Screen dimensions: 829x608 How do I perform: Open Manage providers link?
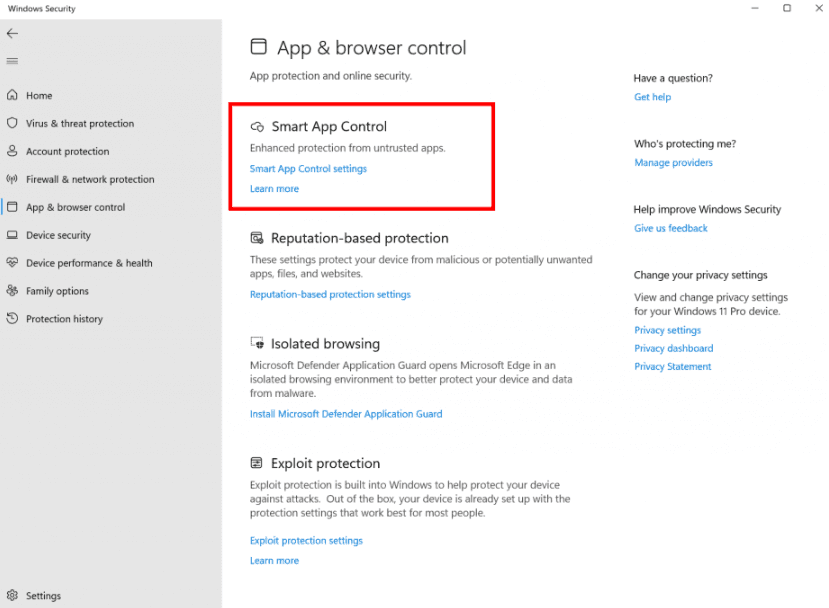pyautogui.click(x=674, y=162)
